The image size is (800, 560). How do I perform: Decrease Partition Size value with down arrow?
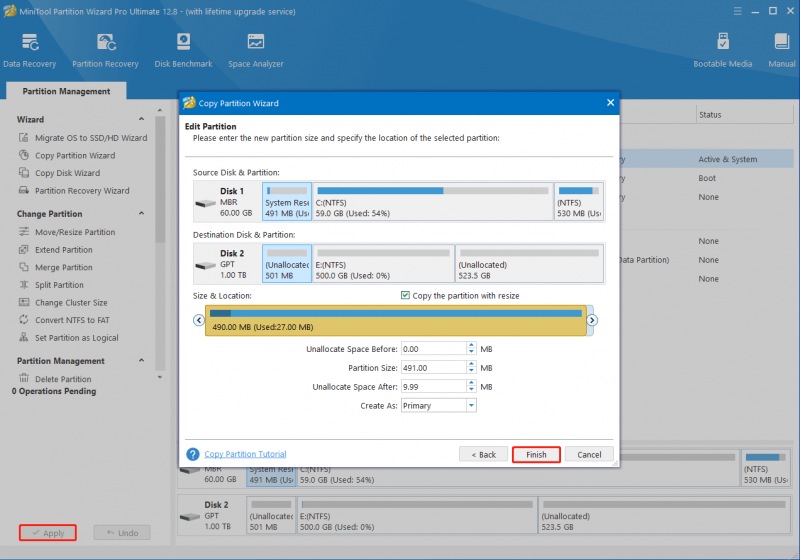pyautogui.click(x=471, y=371)
